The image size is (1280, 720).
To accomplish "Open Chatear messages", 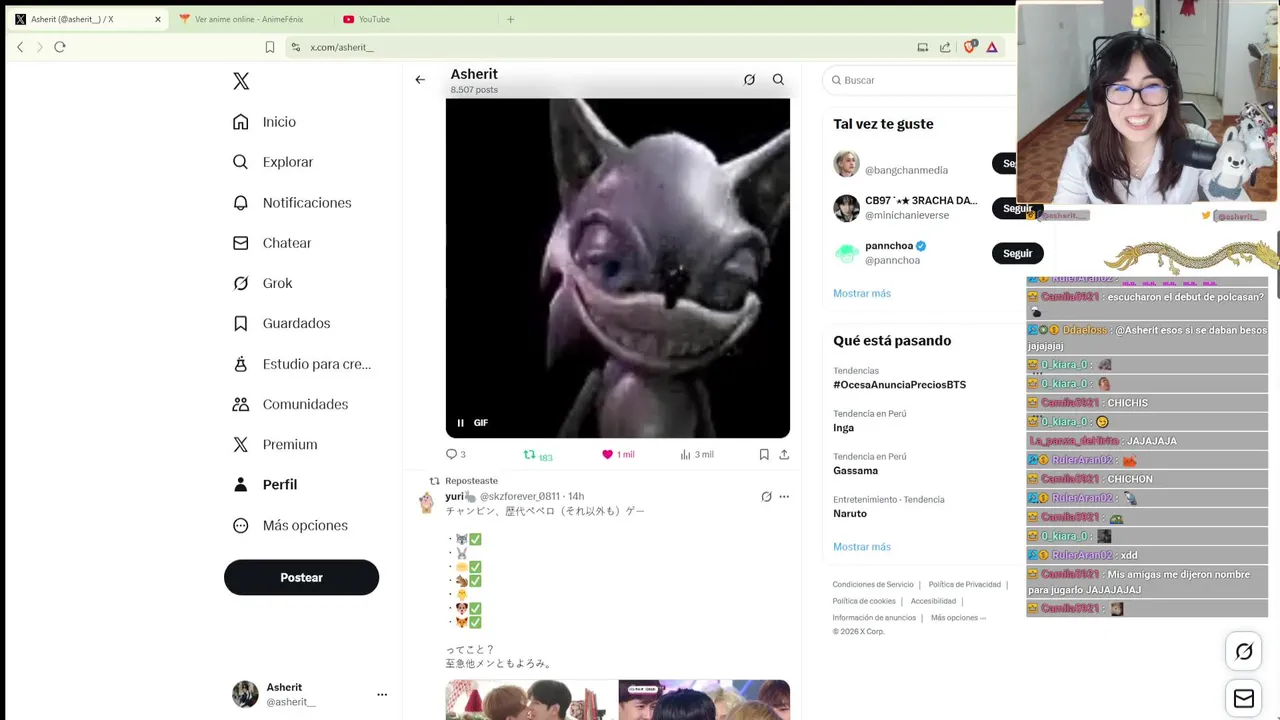I will point(272,243).
